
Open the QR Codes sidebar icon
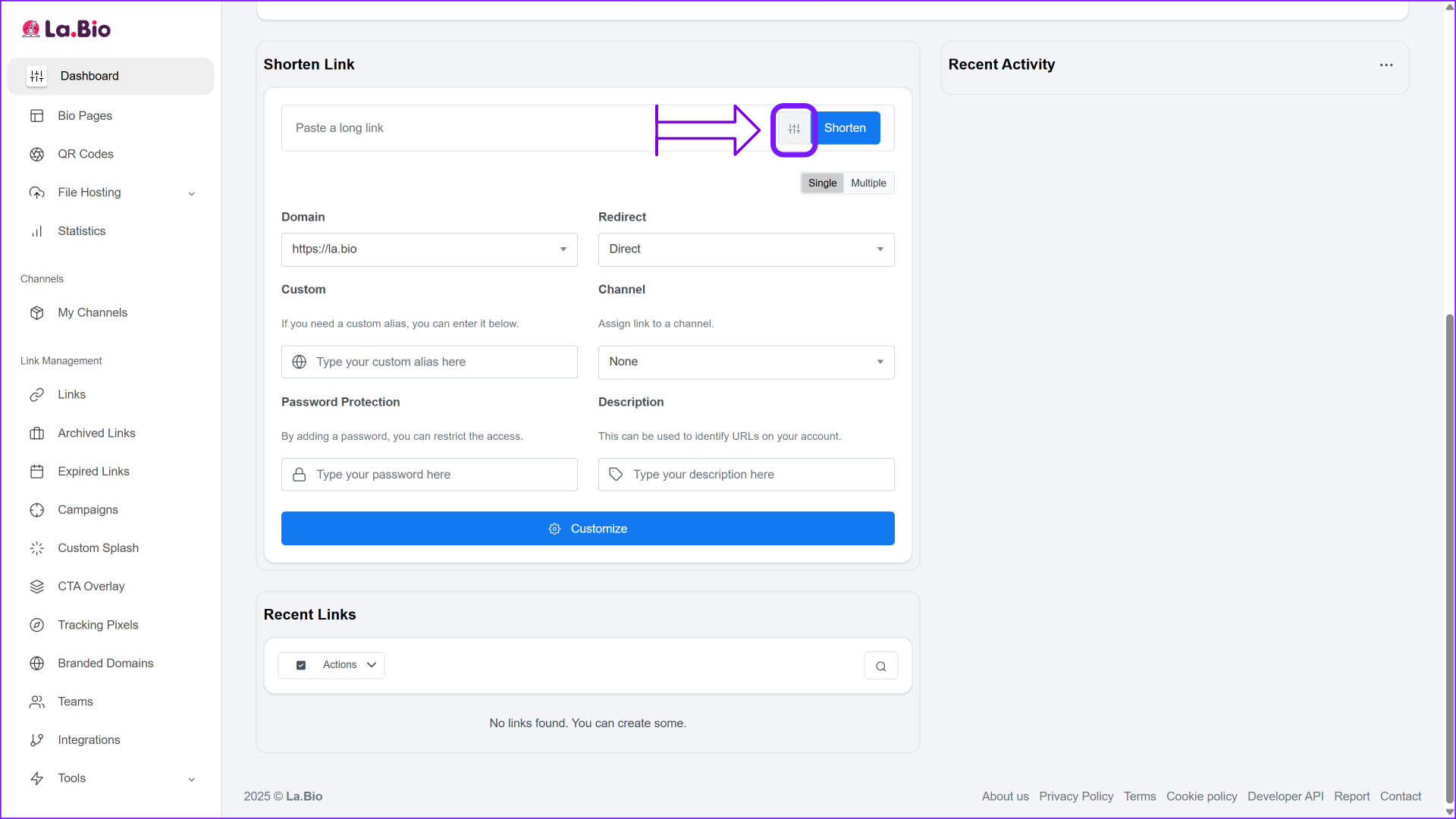pyautogui.click(x=36, y=154)
